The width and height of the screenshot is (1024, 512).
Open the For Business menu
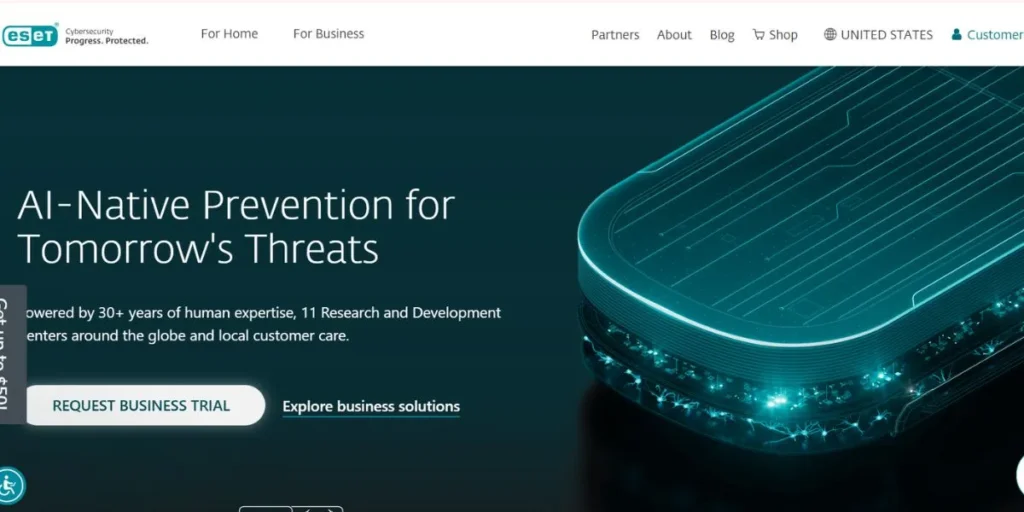click(x=328, y=34)
